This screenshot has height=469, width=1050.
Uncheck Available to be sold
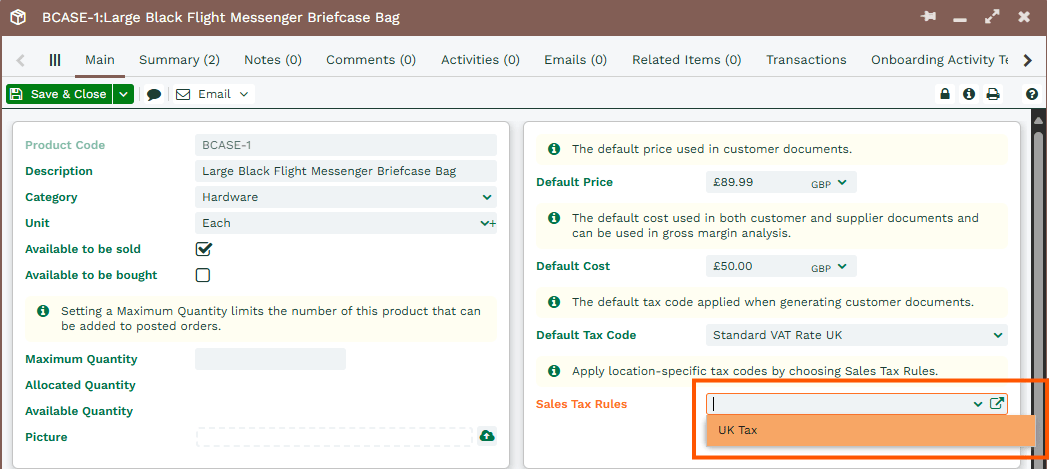(203, 249)
